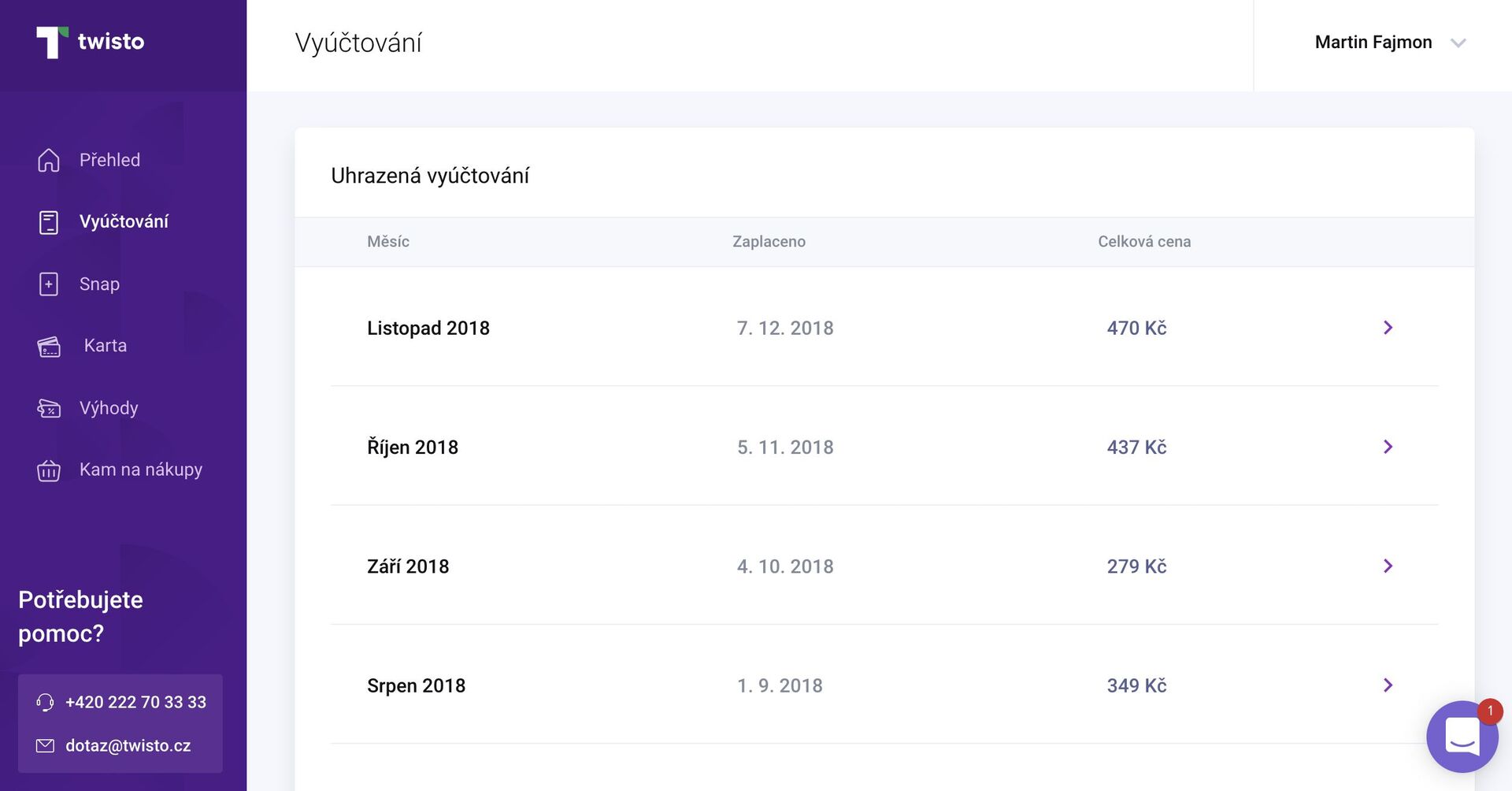Click the Twisto logo icon

point(52,42)
